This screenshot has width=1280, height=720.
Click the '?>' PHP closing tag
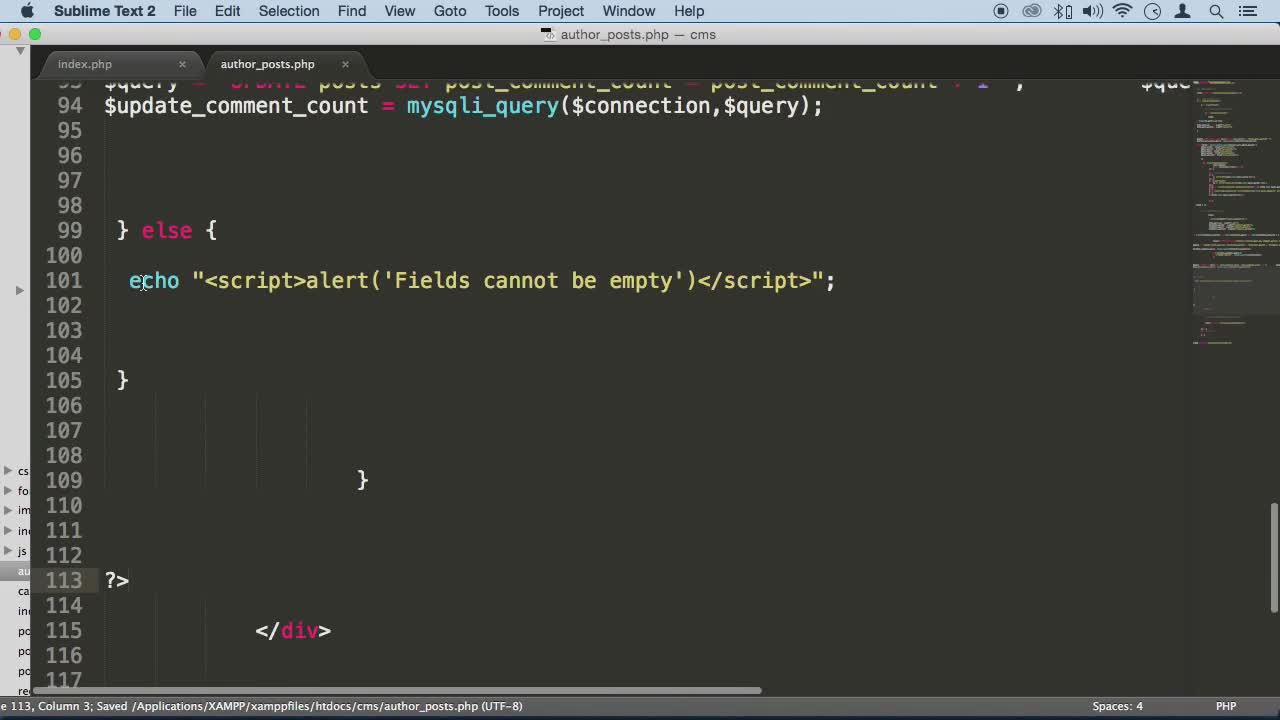pos(117,581)
